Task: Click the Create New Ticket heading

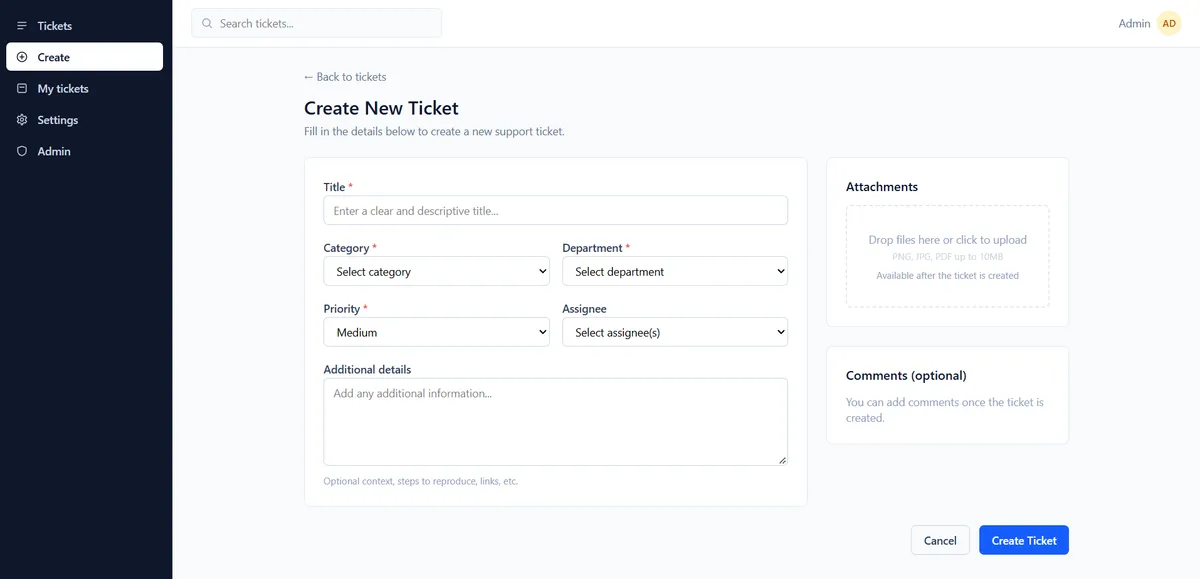Action: click(381, 108)
